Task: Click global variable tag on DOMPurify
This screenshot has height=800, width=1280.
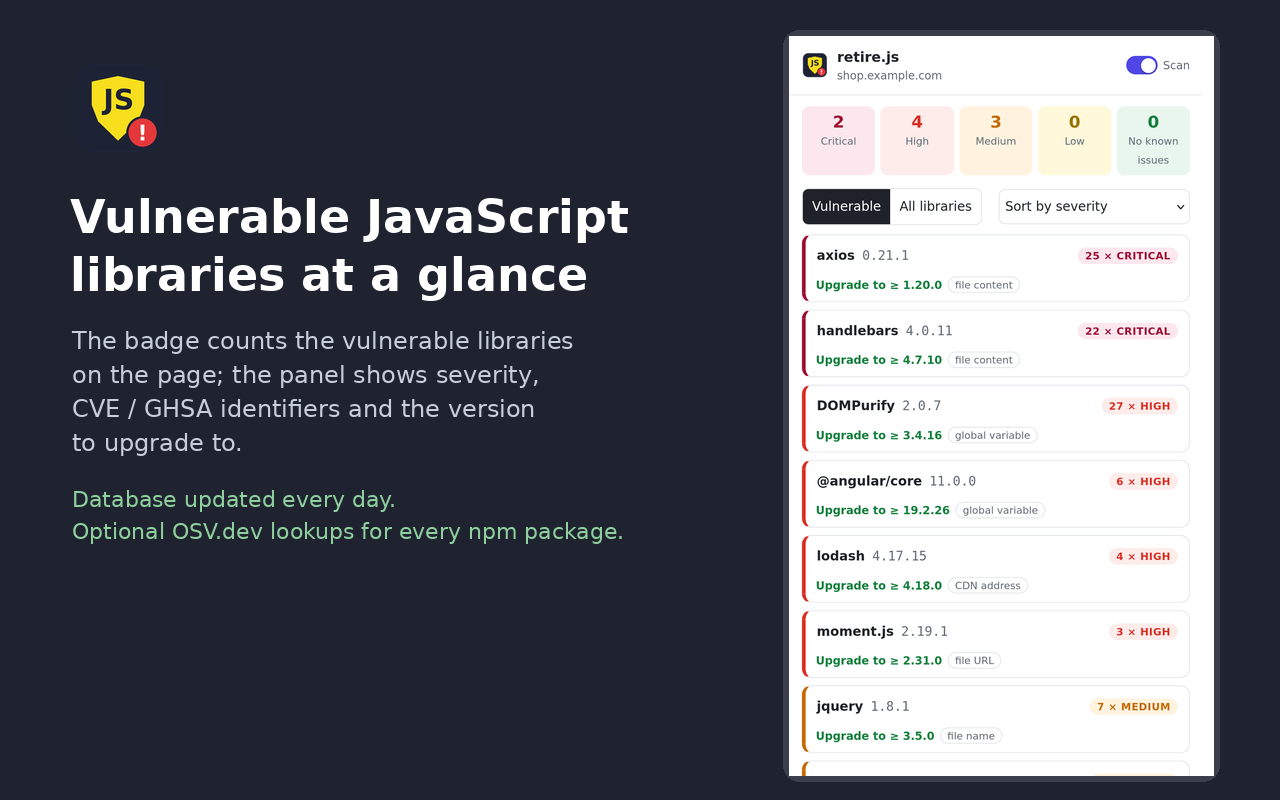Action: (x=992, y=435)
